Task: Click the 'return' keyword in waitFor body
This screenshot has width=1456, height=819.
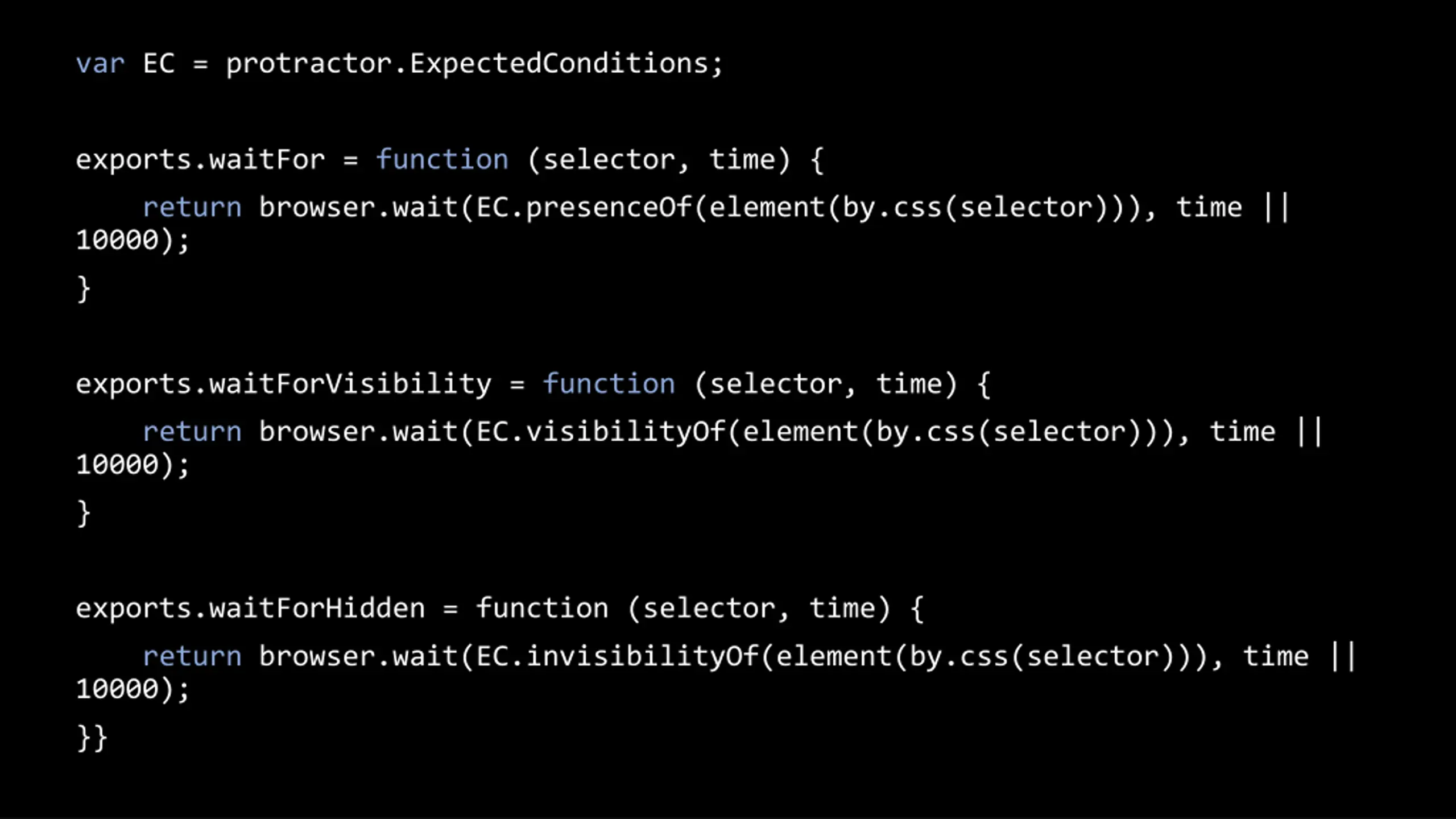Action: pos(192,208)
